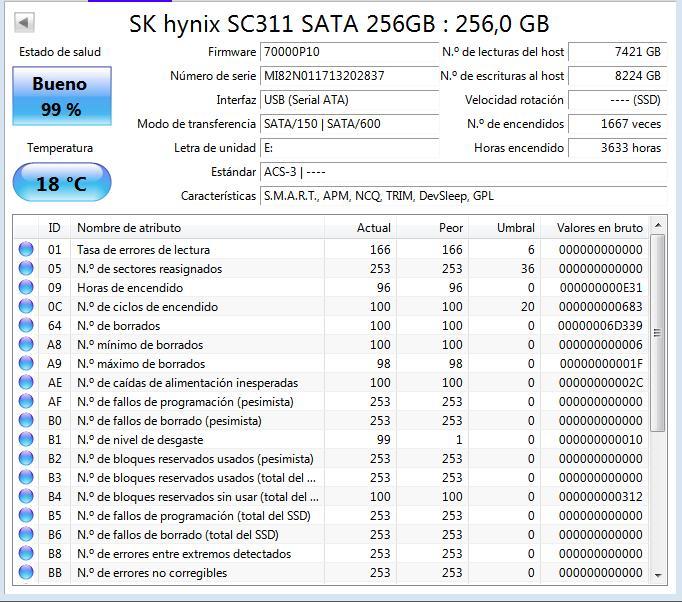Click the blue status orb for attribute 01
This screenshot has height=602, width=682.
tap(26, 249)
